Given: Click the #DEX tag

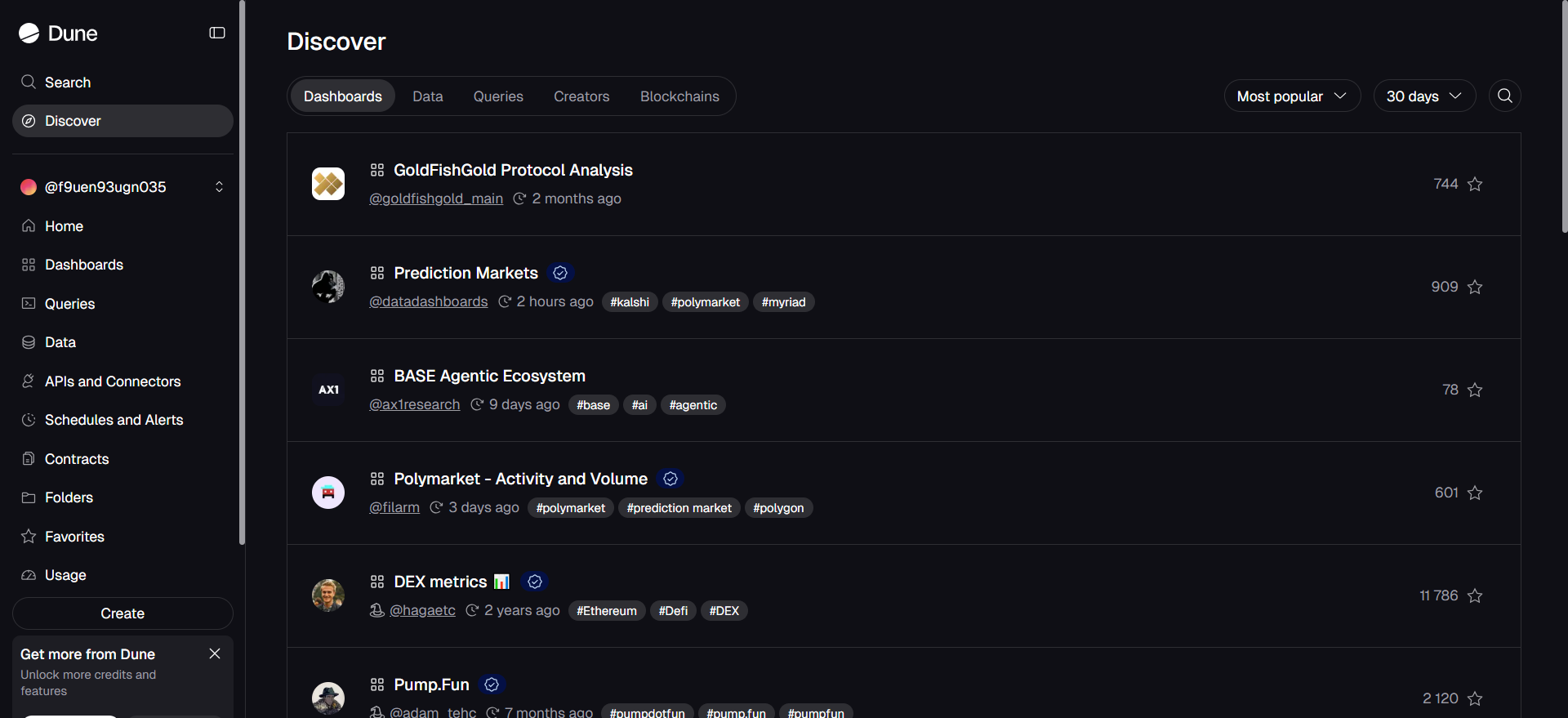Looking at the screenshot, I should click(724, 611).
